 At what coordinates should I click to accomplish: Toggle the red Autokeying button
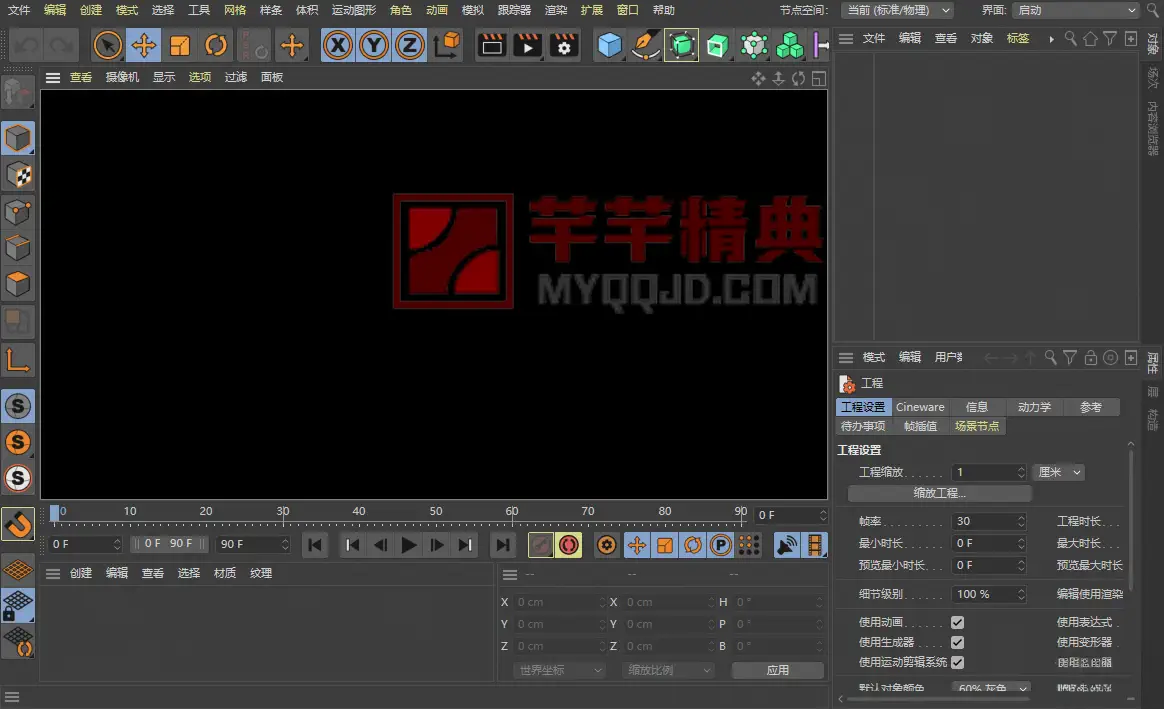pyautogui.click(x=569, y=545)
